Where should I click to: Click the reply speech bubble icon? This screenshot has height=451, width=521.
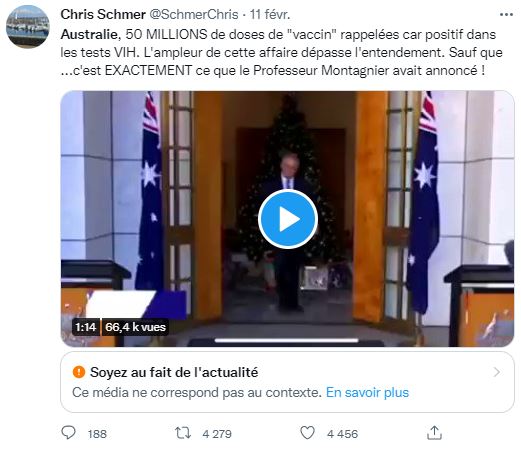(69, 433)
